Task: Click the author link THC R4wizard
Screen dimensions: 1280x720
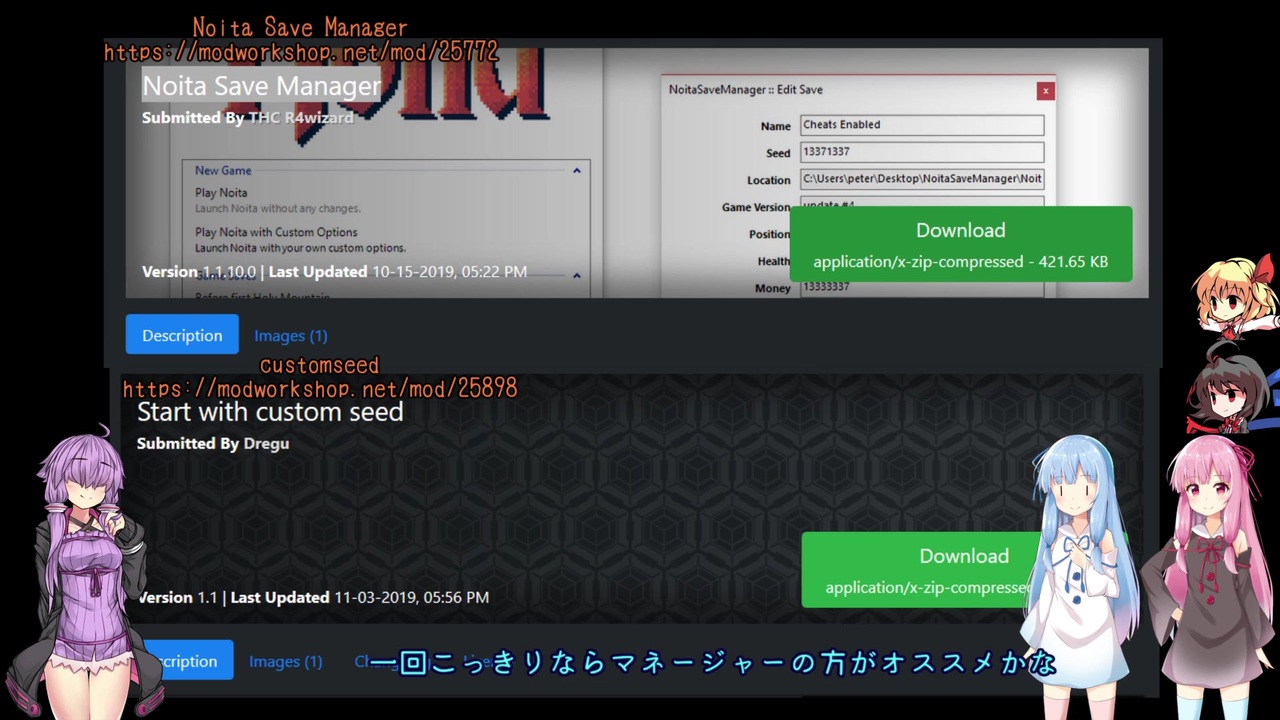Action: 301,117
